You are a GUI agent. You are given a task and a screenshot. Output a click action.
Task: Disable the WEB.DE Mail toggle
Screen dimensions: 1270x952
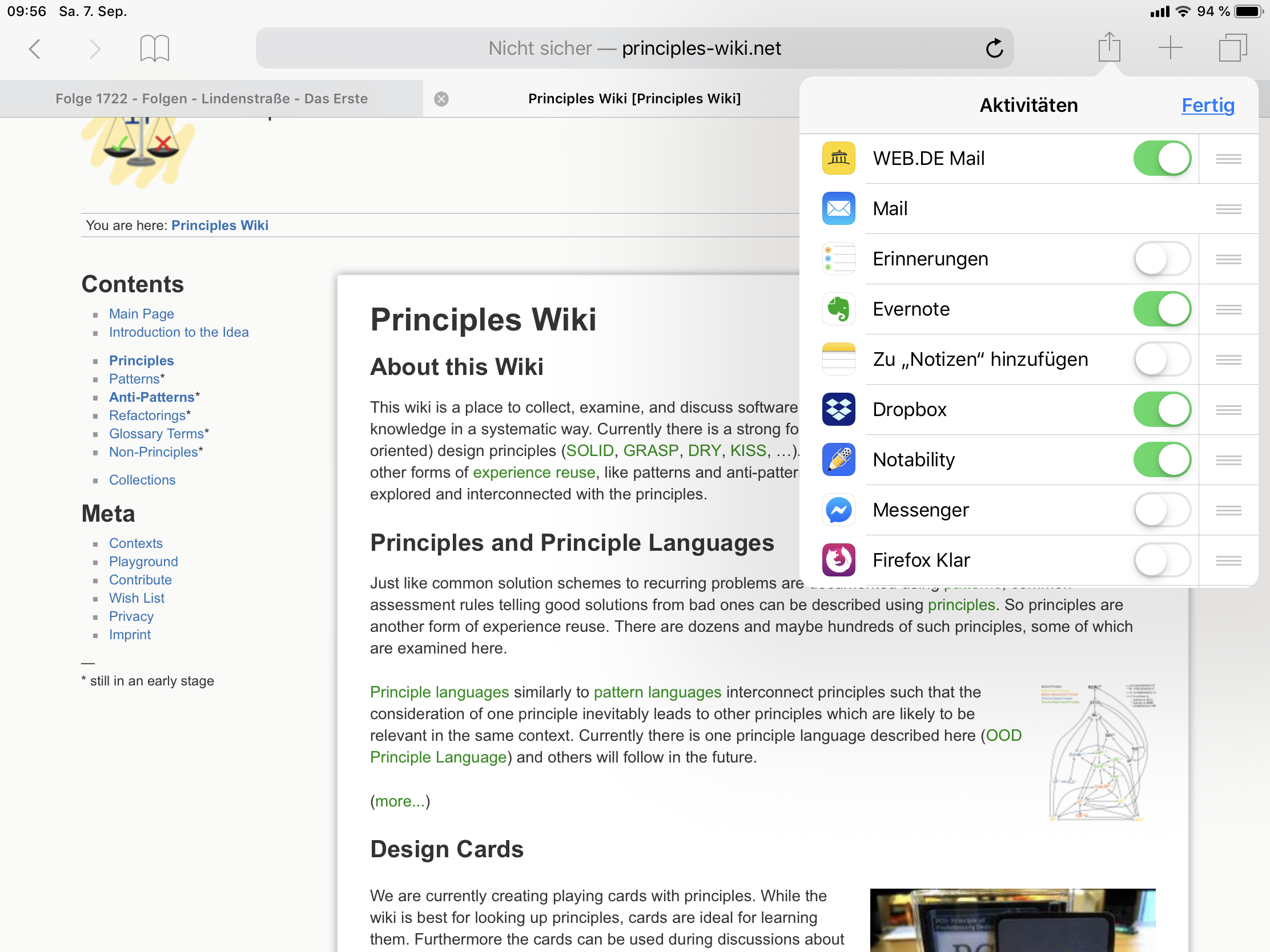tap(1162, 158)
